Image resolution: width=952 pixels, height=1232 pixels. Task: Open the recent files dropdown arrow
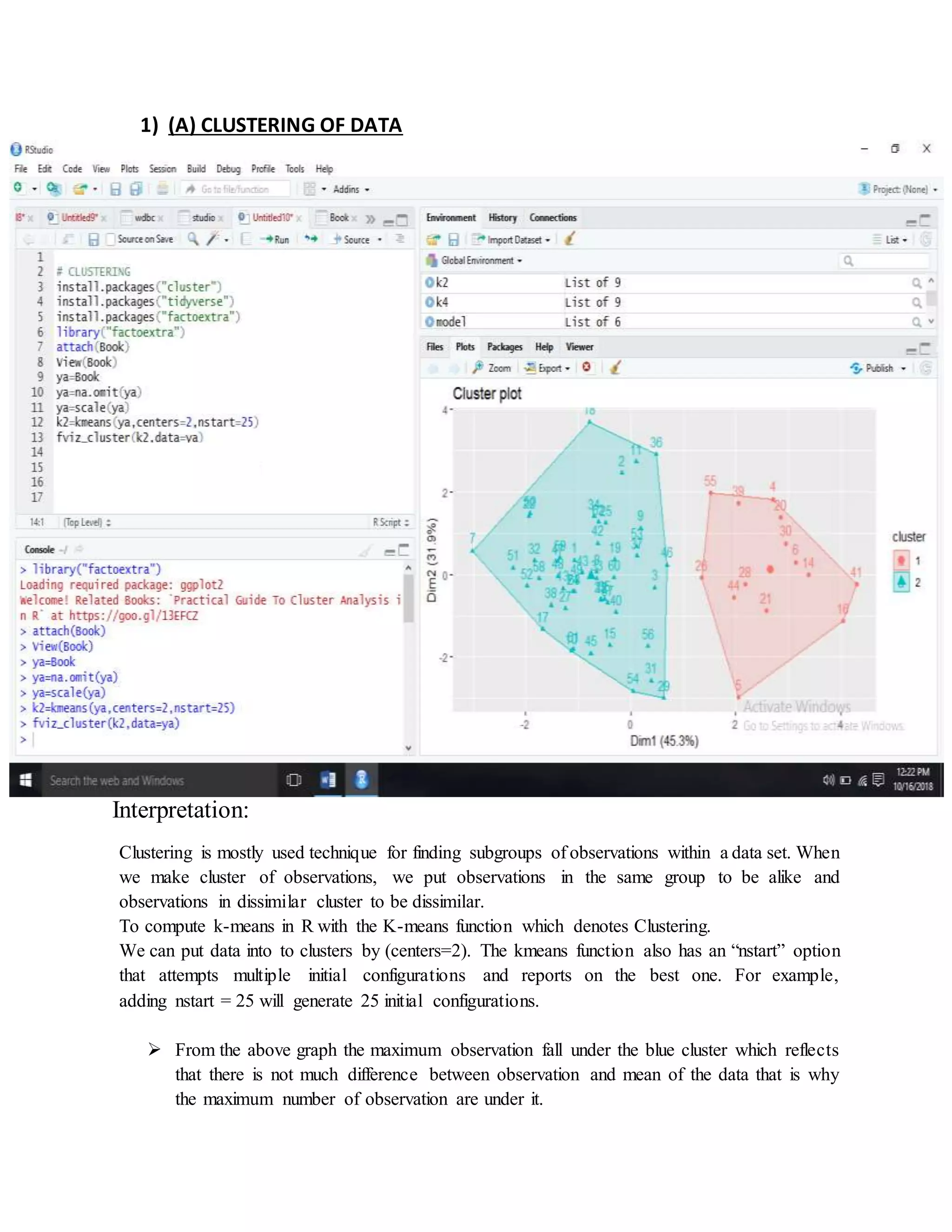tap(95, 189)
